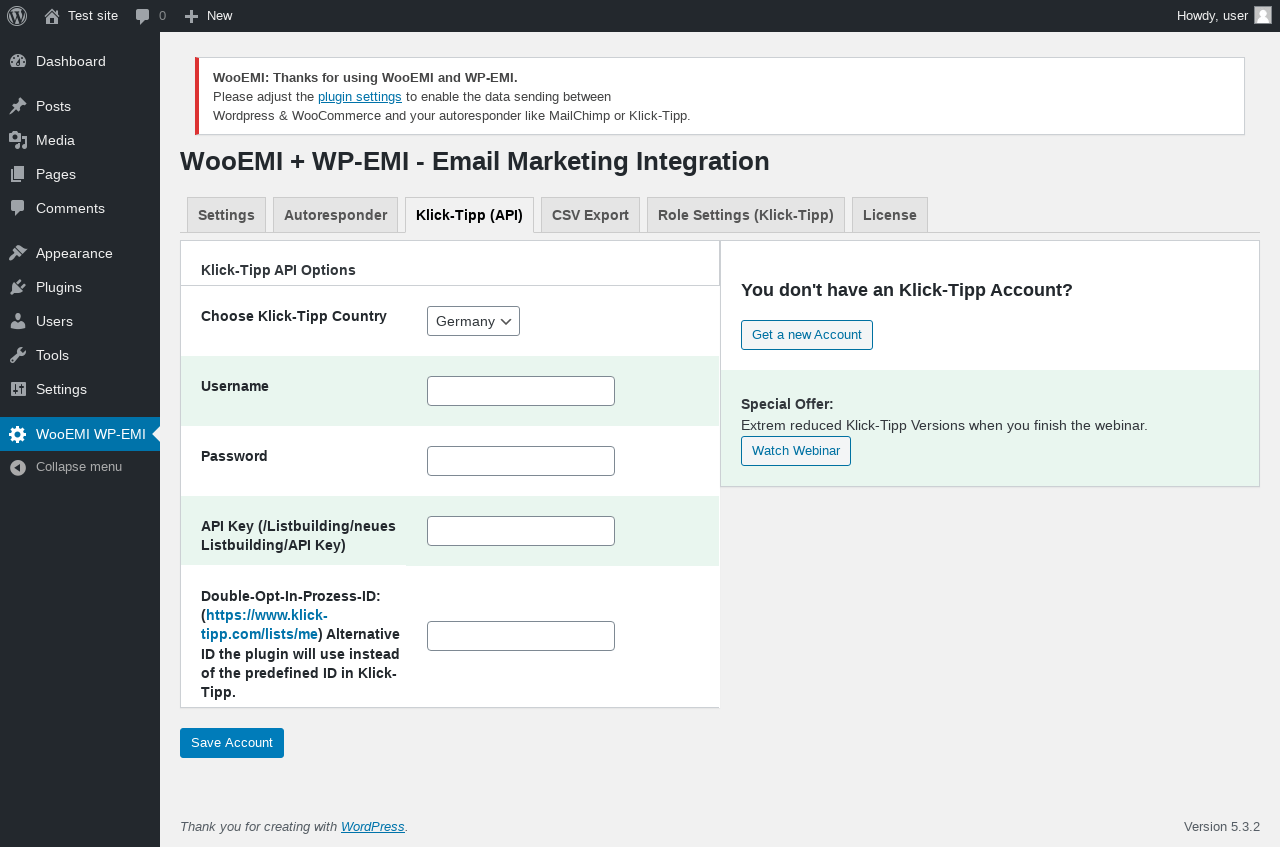Click the comments bubble icon in admin bar

(143, 16)
